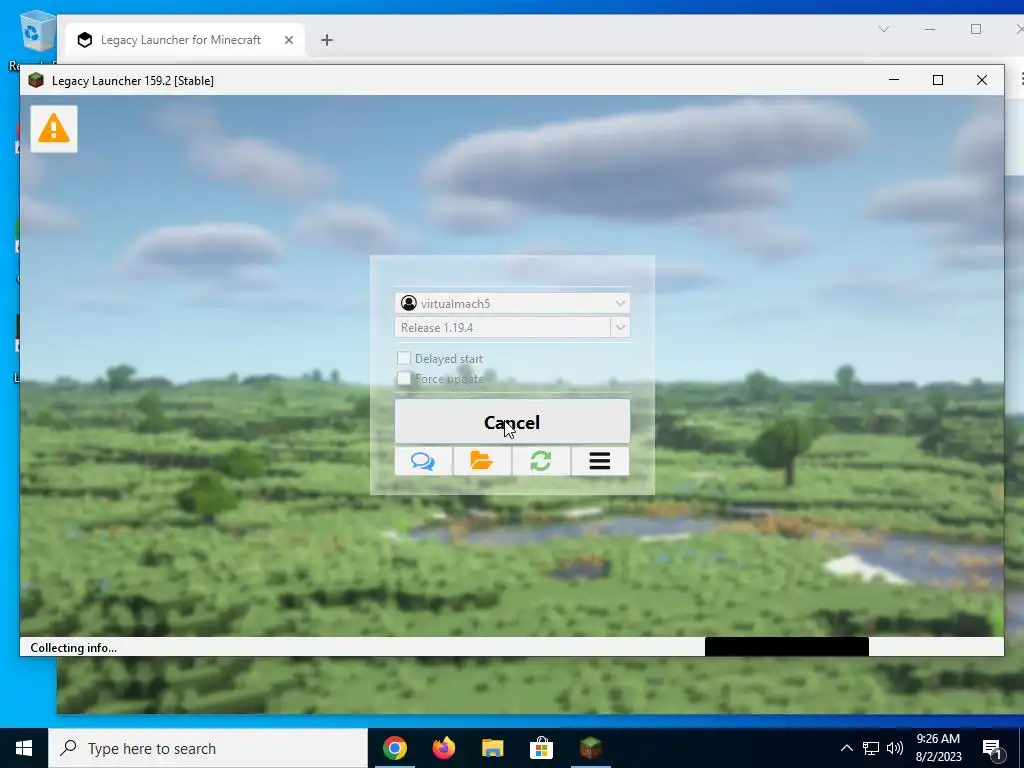Open Google Chrome from the taskbar
Image resolution: width=1024 pixels, height=768 pixels.
point(394,748)
